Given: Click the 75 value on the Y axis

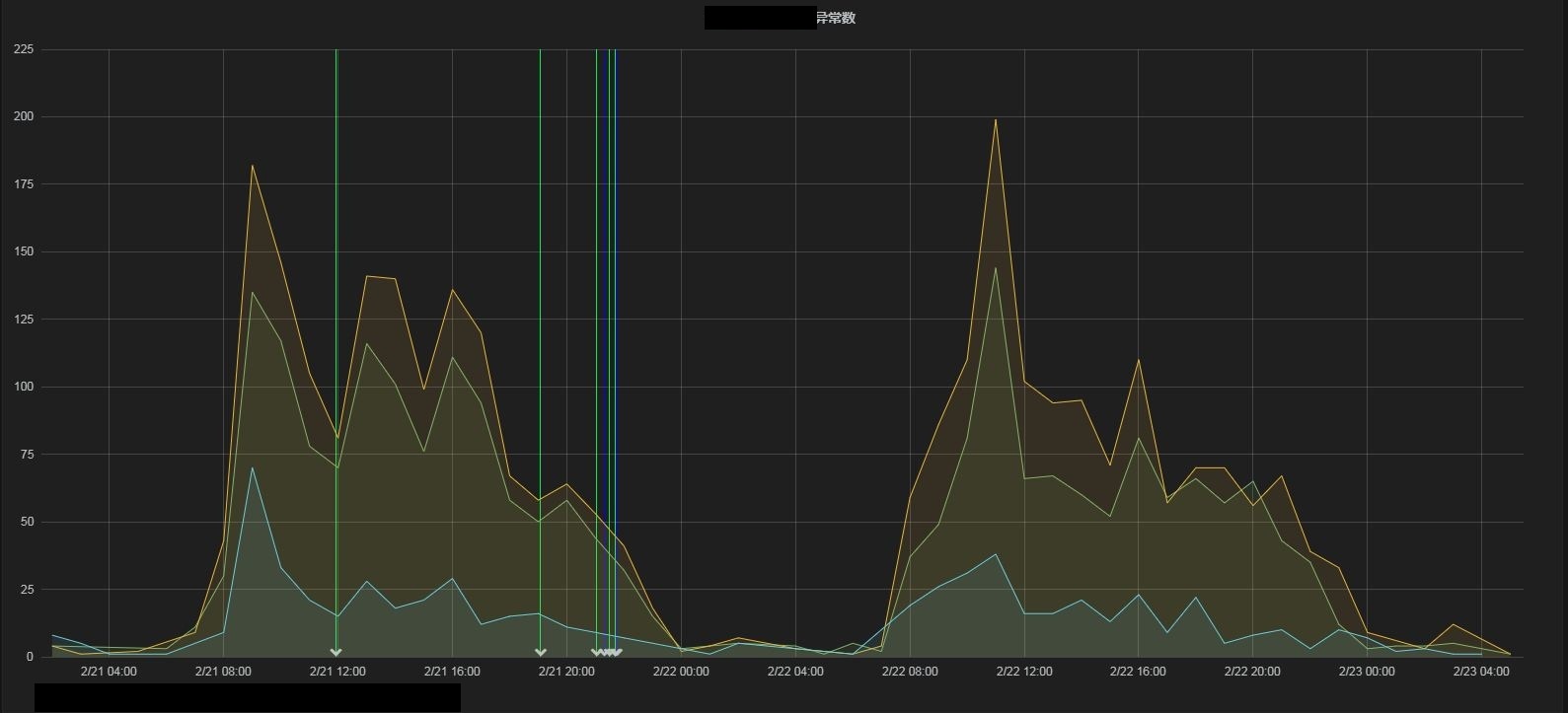Looking at the screenshot, I should pos(27,455).
